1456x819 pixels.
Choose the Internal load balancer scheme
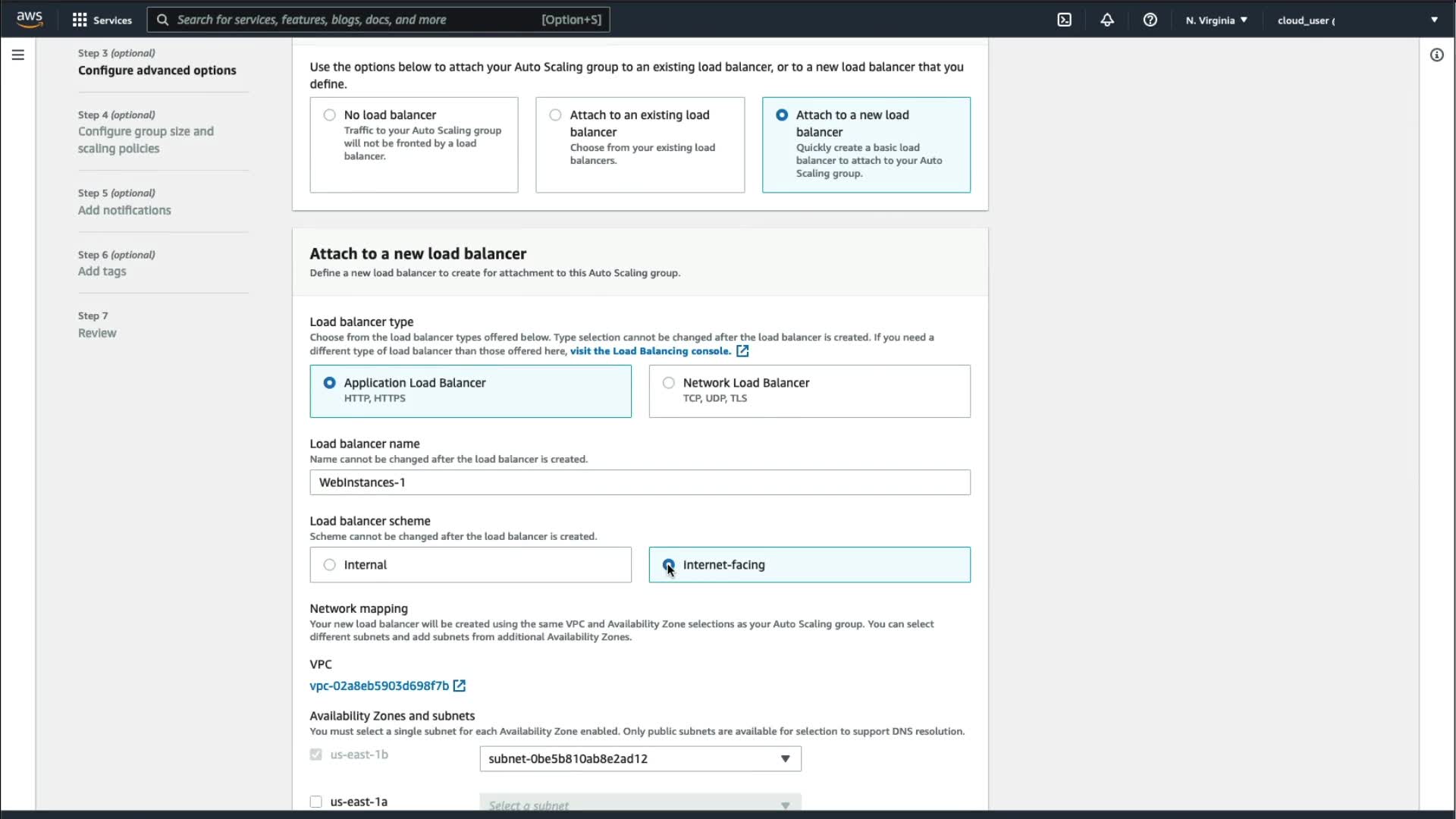(329, 565)
